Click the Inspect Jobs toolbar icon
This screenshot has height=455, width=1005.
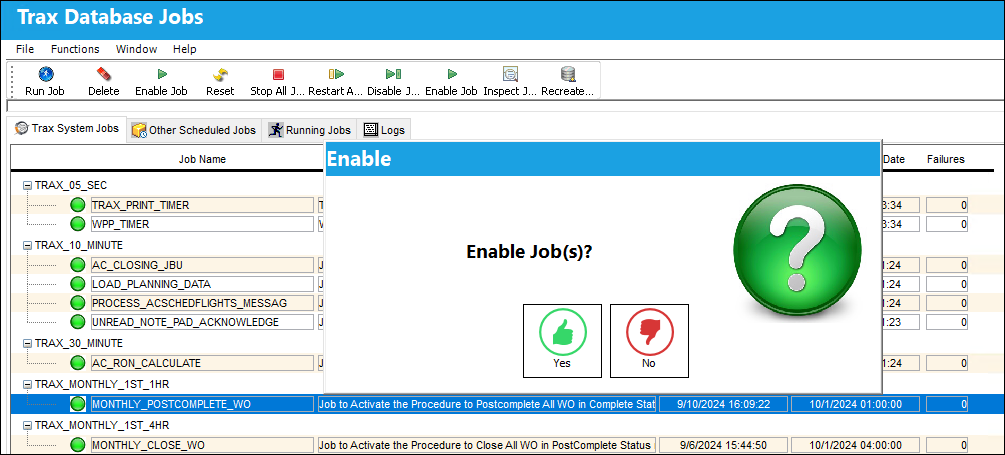(510, 74)
